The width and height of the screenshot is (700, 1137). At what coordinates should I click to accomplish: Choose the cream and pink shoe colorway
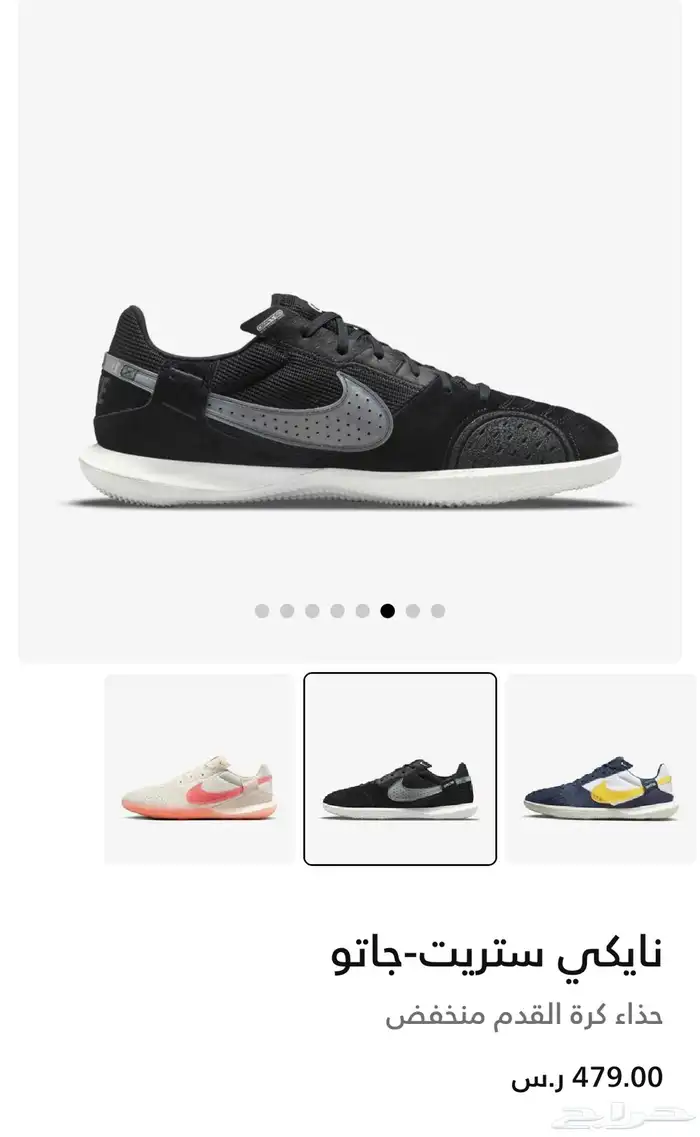[x=199, y=769]
